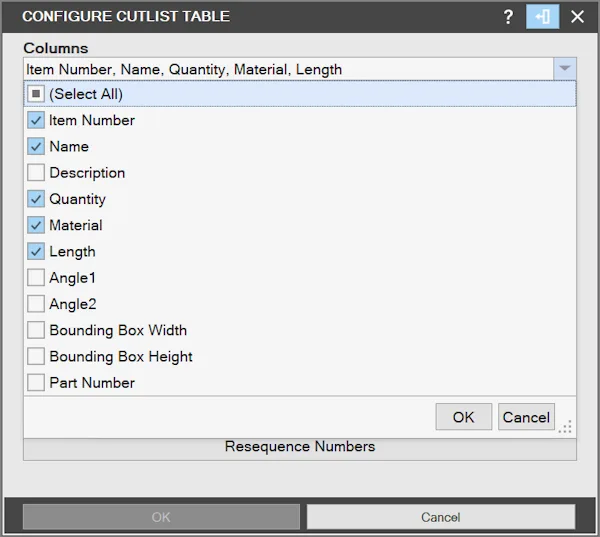This screenshot has width=600, height=537.
Task: Confirm column selection with dropdown OK
Action: (464, 417)
